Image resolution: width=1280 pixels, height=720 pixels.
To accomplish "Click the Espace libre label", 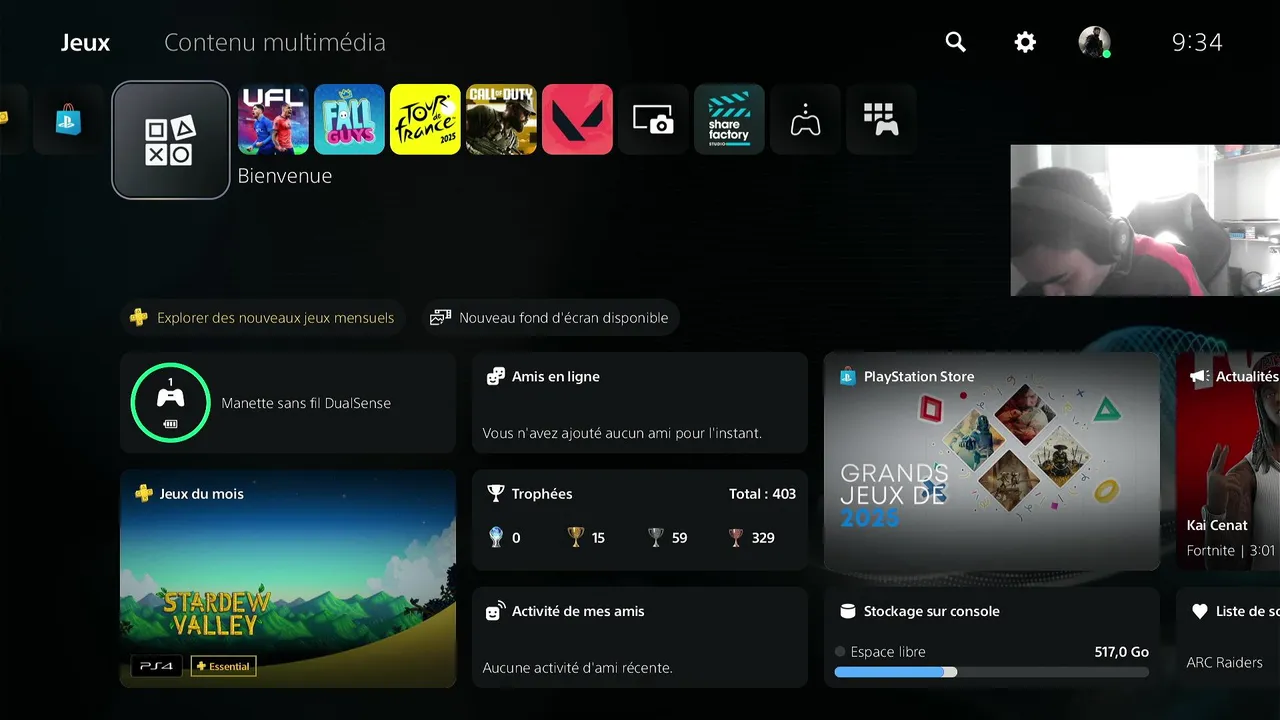I will [888, 652].
